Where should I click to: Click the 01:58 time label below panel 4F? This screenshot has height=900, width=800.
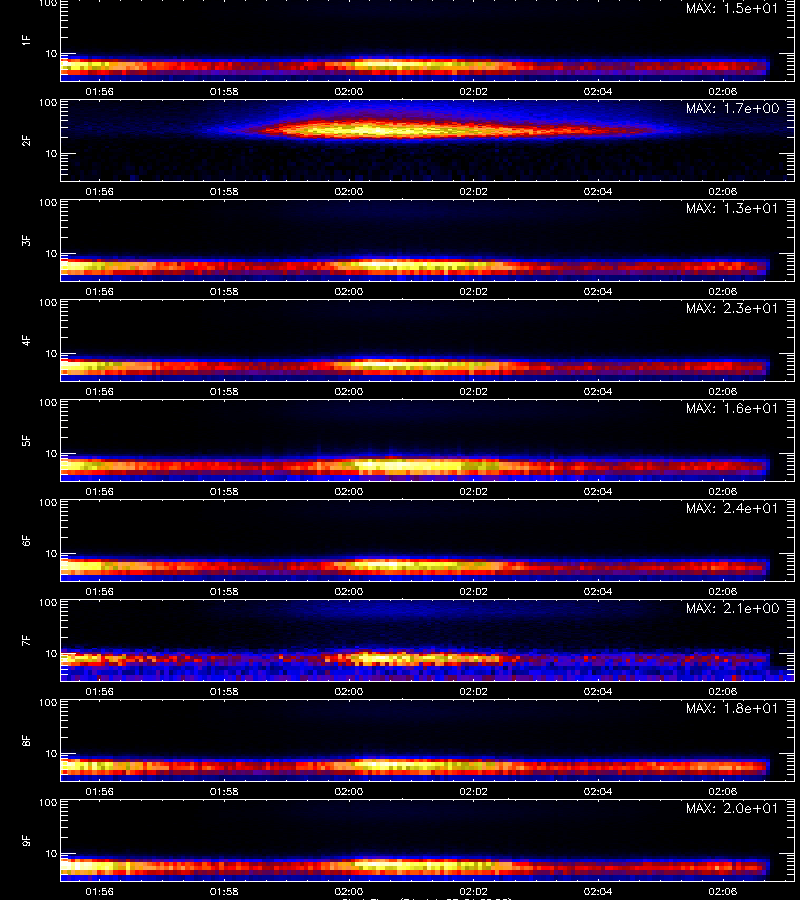click(224, 391)
